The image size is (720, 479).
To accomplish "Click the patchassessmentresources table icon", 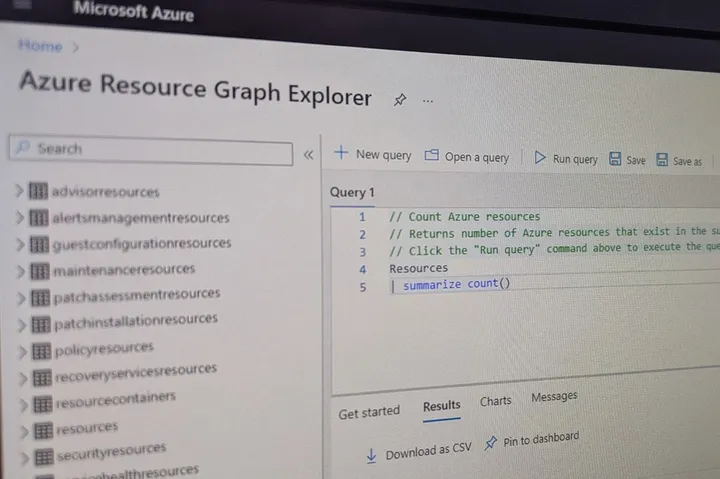I will [40, 298].
